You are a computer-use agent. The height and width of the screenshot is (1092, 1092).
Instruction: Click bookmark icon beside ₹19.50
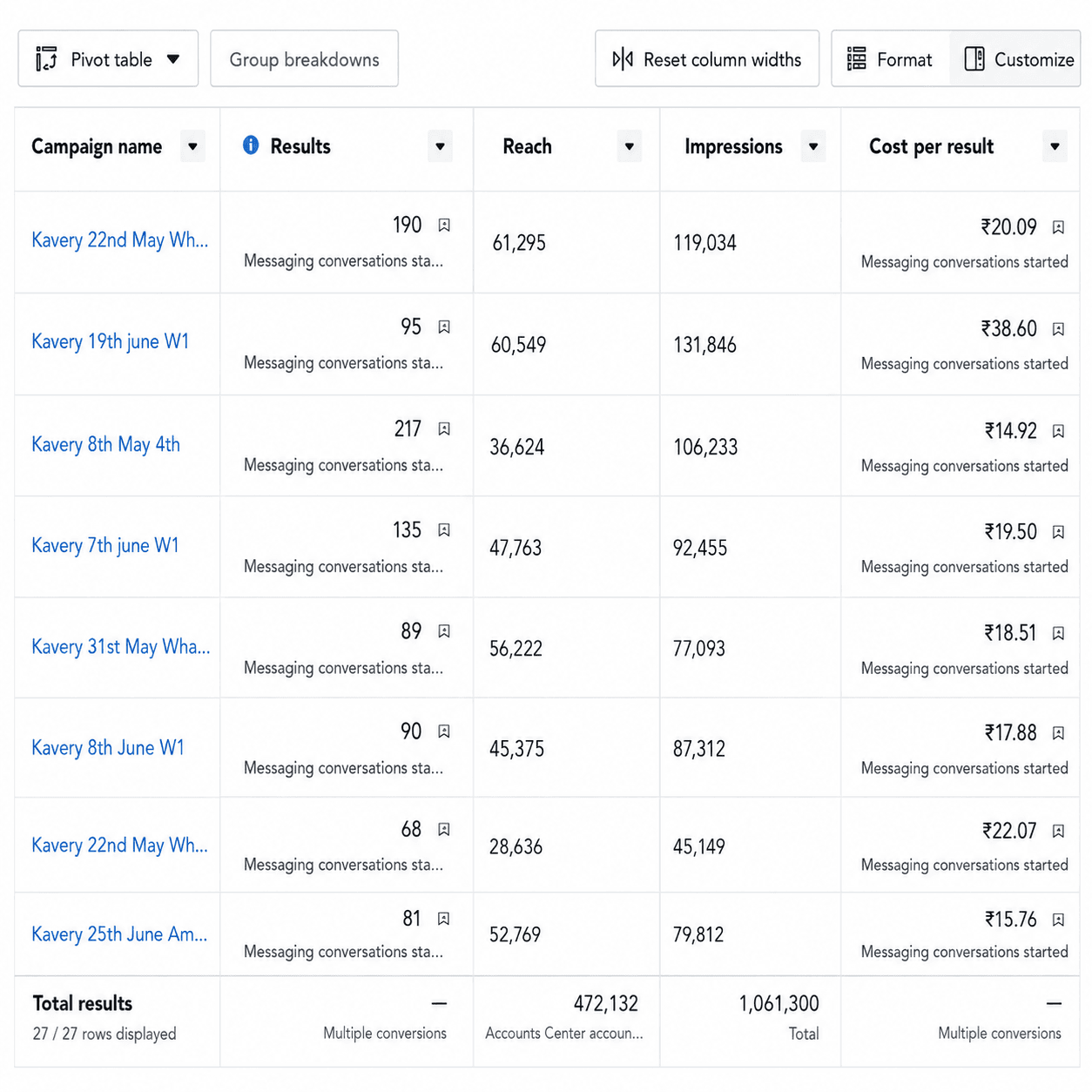1058,531
